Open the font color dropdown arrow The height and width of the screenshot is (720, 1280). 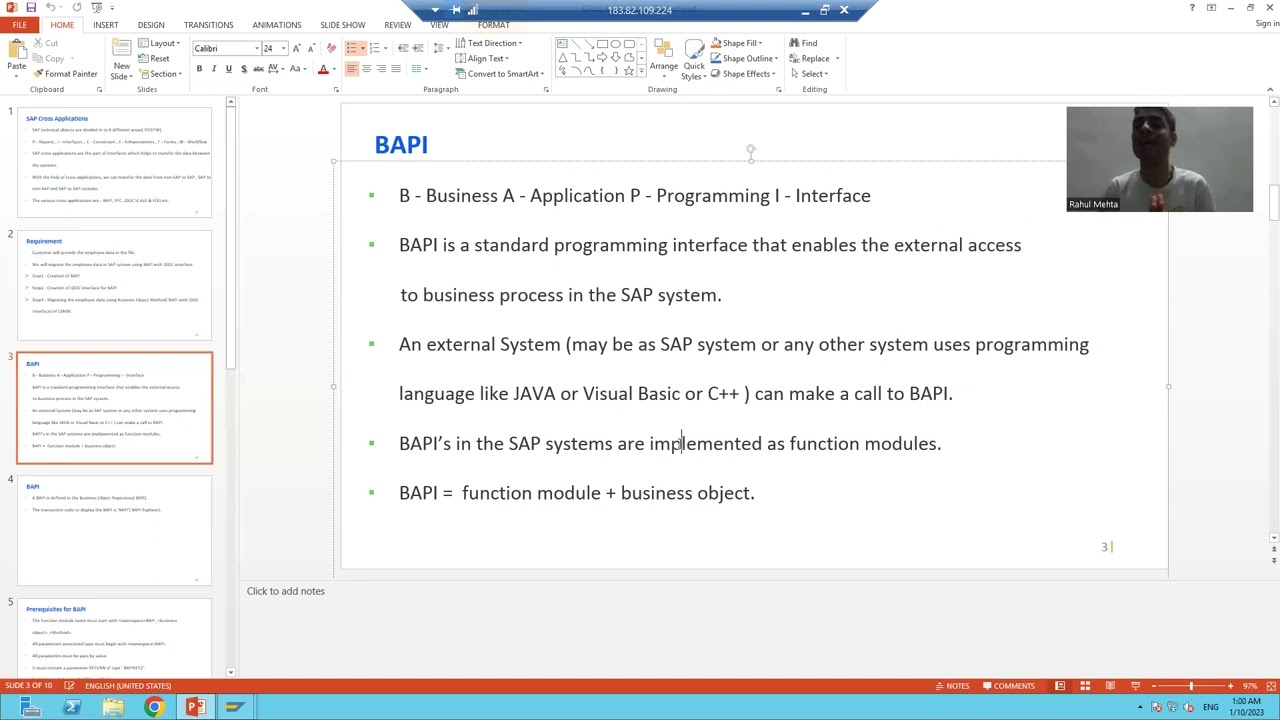[333, 69]
